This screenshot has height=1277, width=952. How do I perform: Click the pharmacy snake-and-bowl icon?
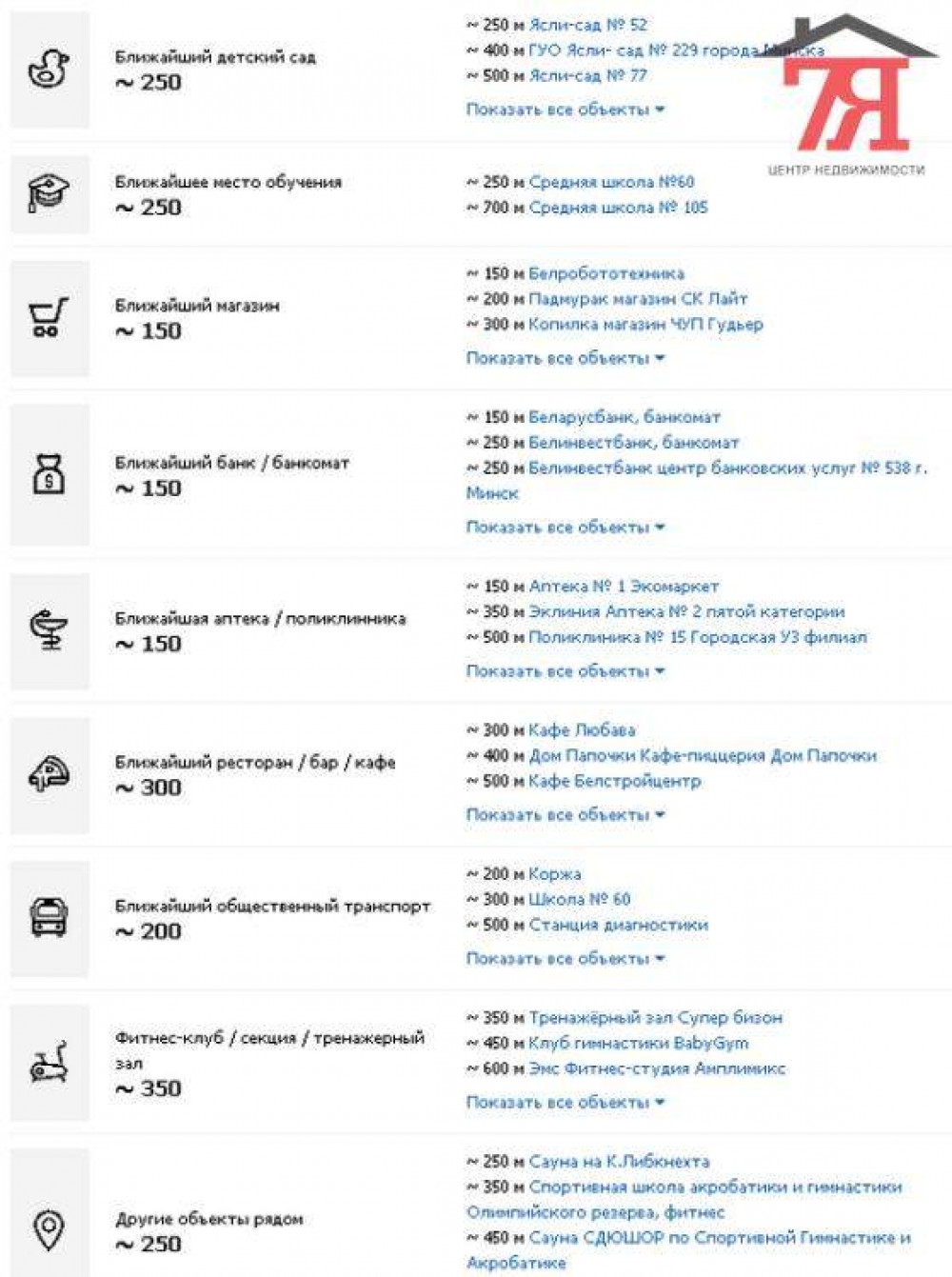pos(49,630)
